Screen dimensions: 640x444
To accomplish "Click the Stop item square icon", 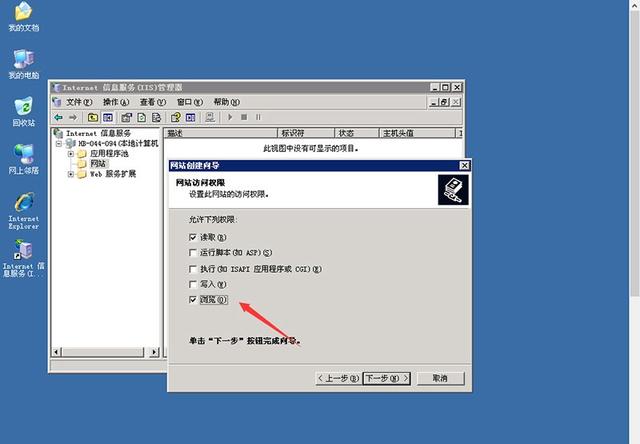I will coord(244,118).
